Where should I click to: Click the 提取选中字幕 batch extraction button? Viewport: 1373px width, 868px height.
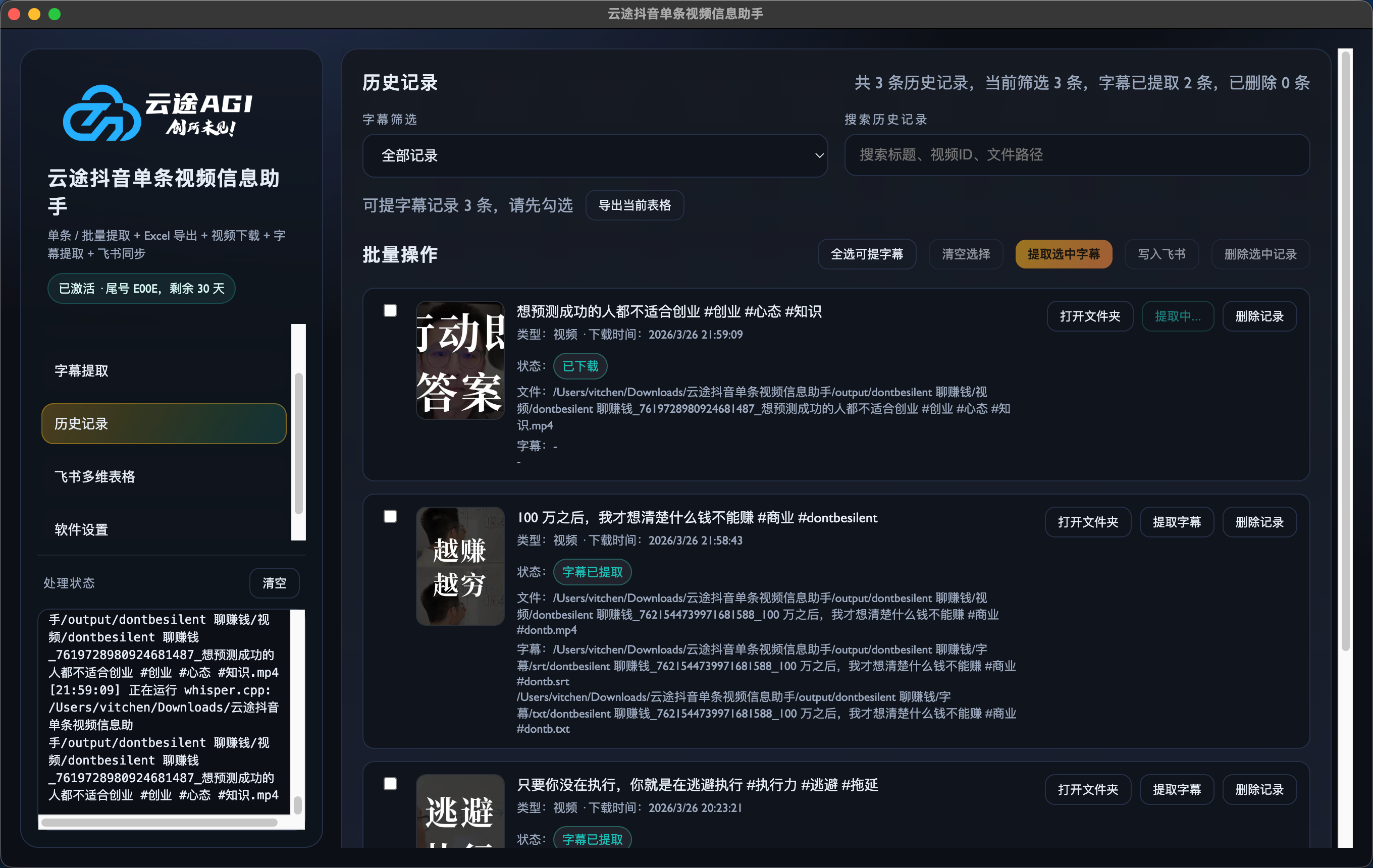pyautogui.click(x=1064, y=254)
